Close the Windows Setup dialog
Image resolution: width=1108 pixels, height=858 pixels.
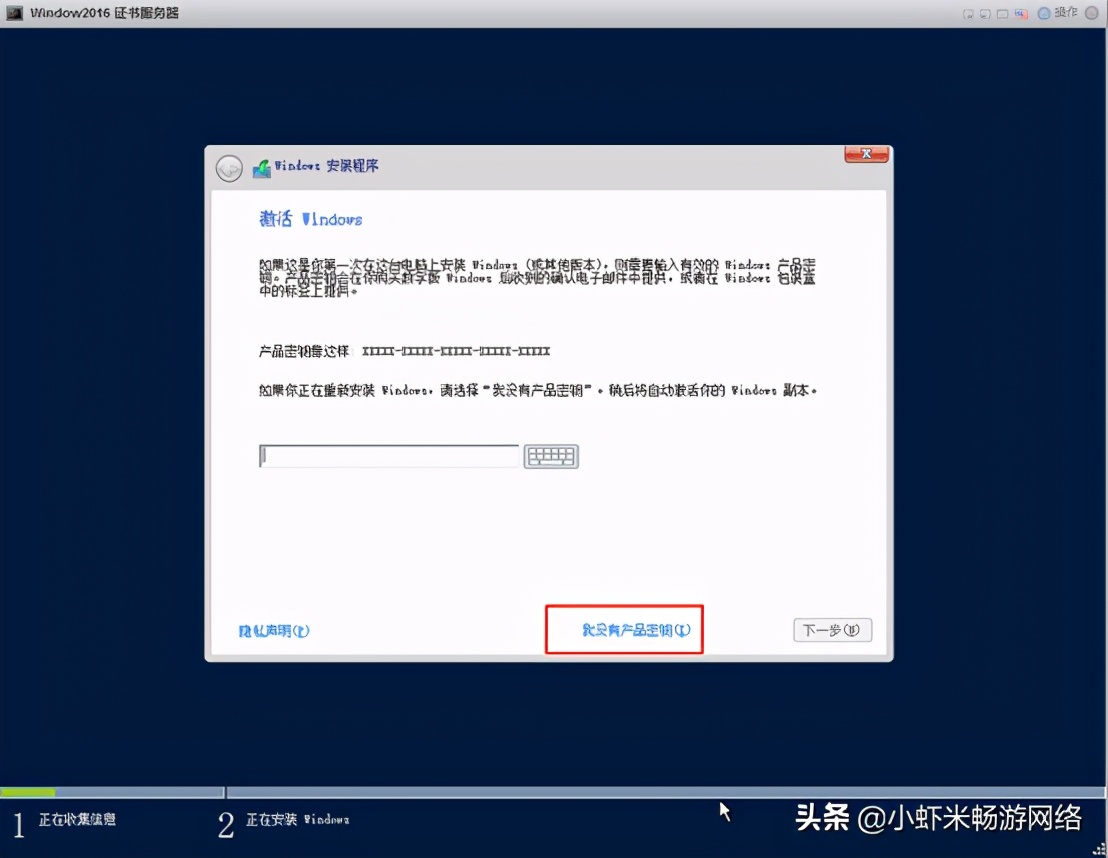[x=866, y=154]
